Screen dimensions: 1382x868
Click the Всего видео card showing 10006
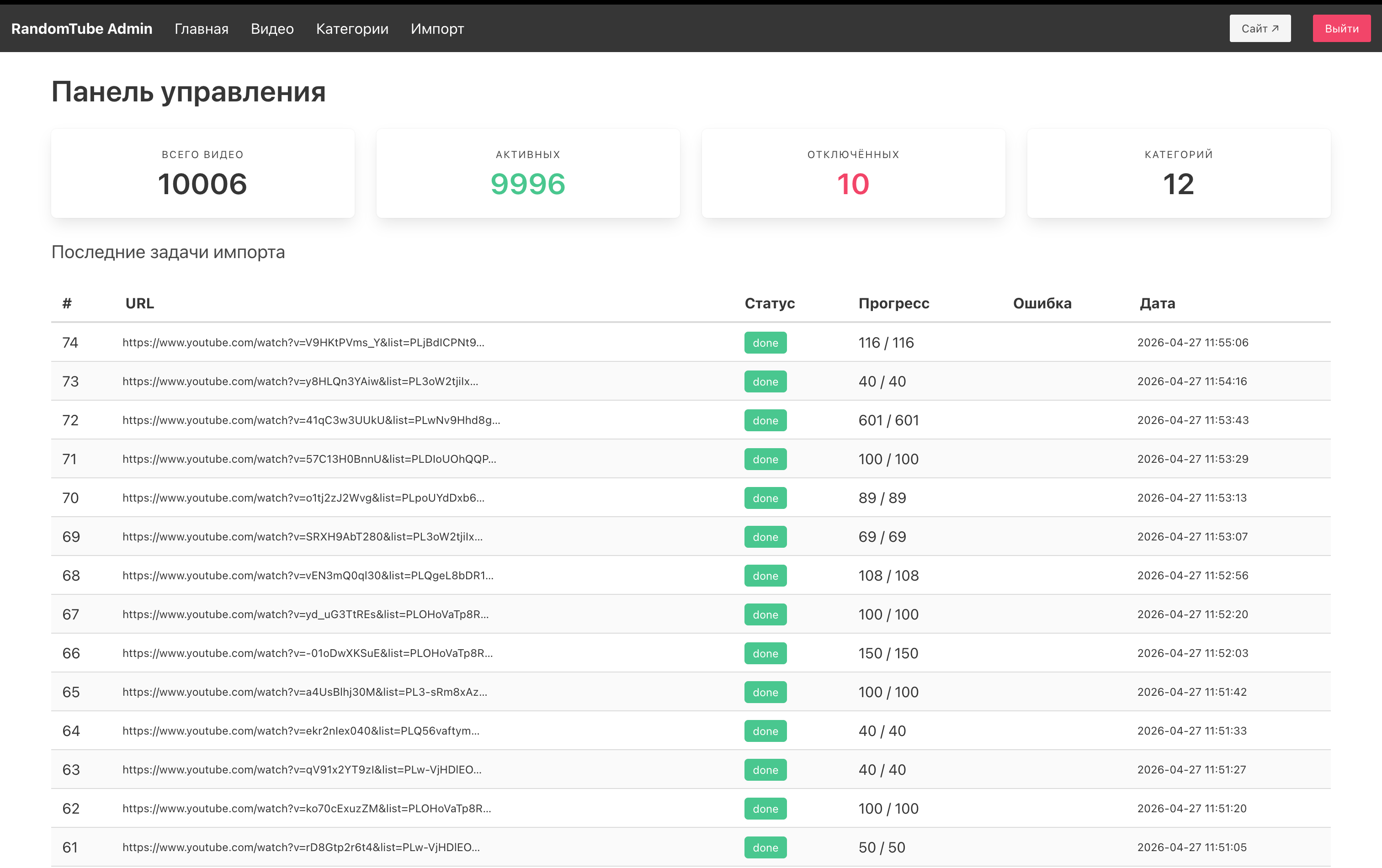point(202,173)
